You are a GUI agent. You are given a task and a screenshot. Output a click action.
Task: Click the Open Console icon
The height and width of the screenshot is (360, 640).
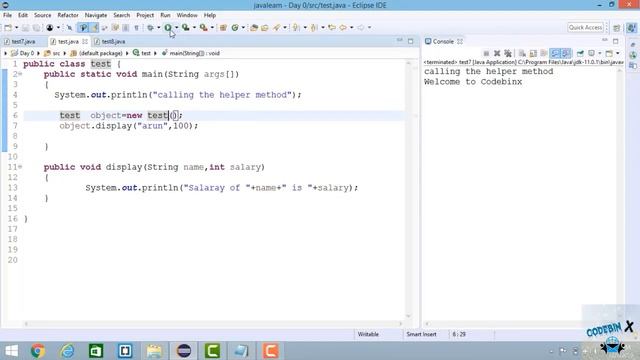click(x=609, y=53)
